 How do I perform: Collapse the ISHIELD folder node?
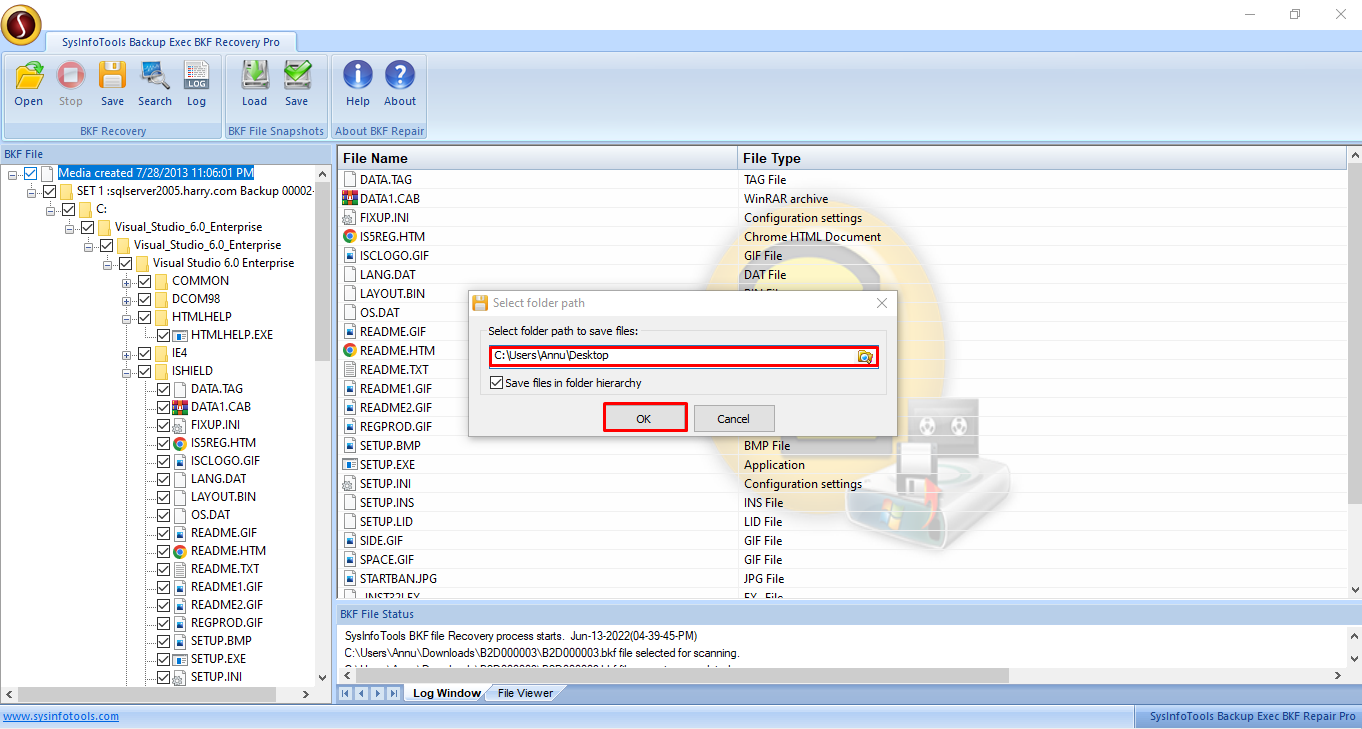(x=127, y=372)
